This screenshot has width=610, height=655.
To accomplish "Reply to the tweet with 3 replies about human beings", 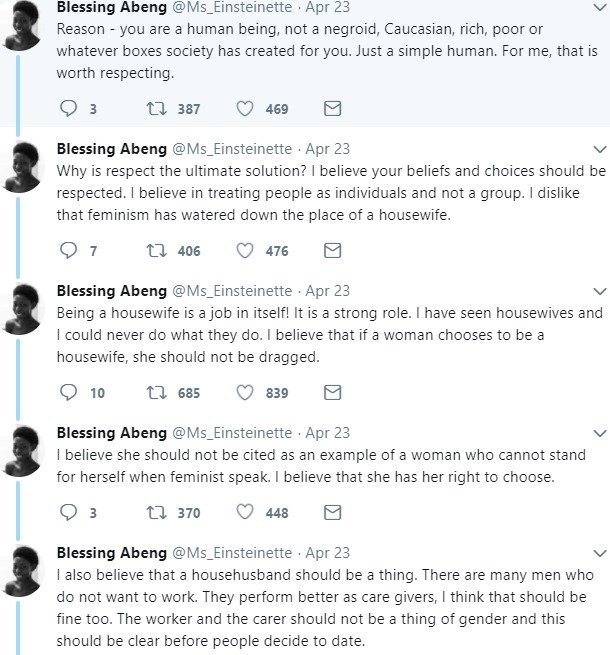I will (69, 108).
